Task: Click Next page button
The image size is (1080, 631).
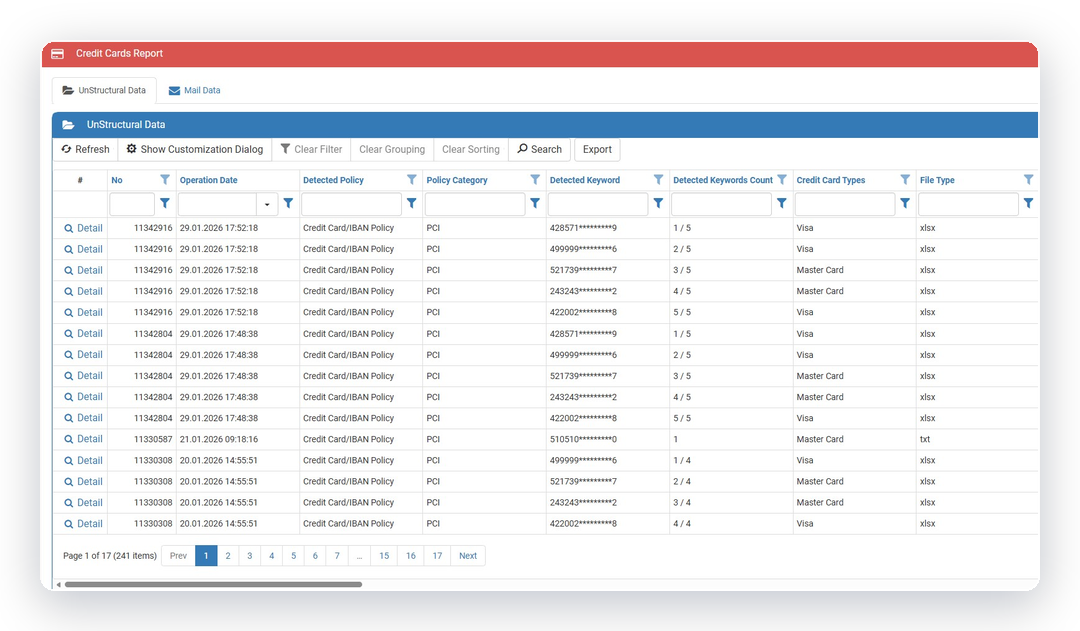Action: pos(468,556)
